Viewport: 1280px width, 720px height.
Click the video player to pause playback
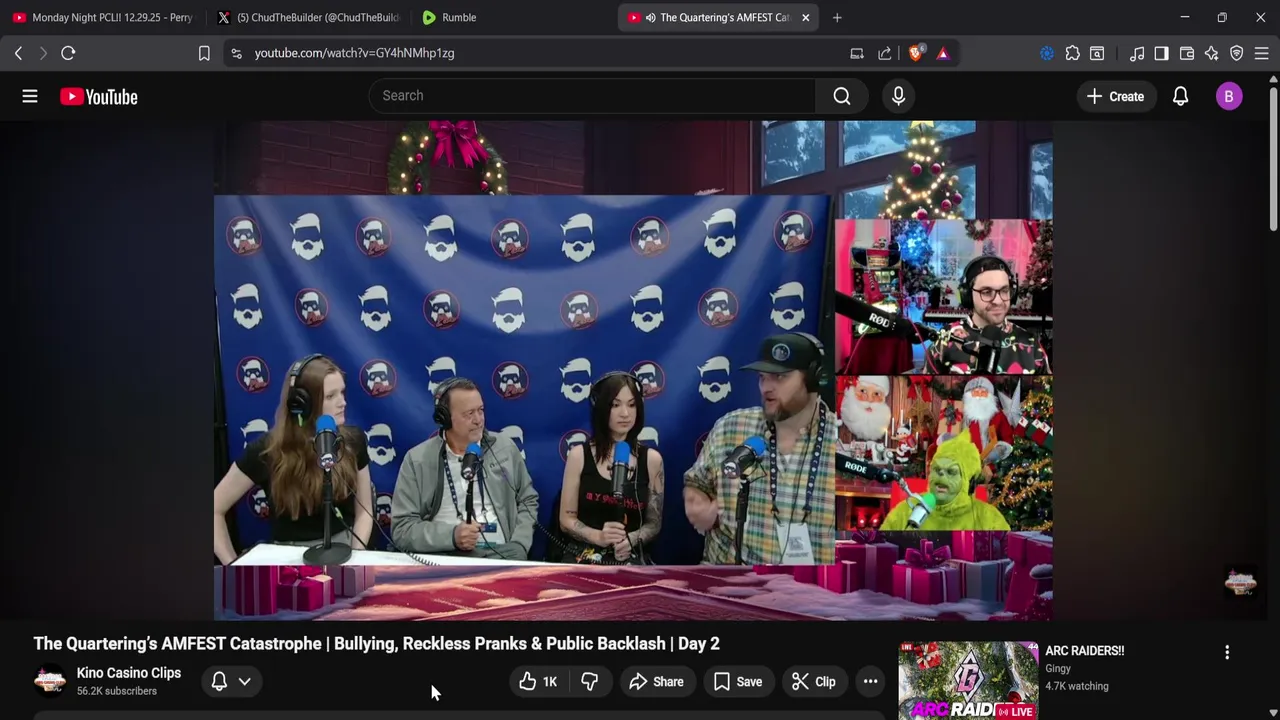(632, 370)
